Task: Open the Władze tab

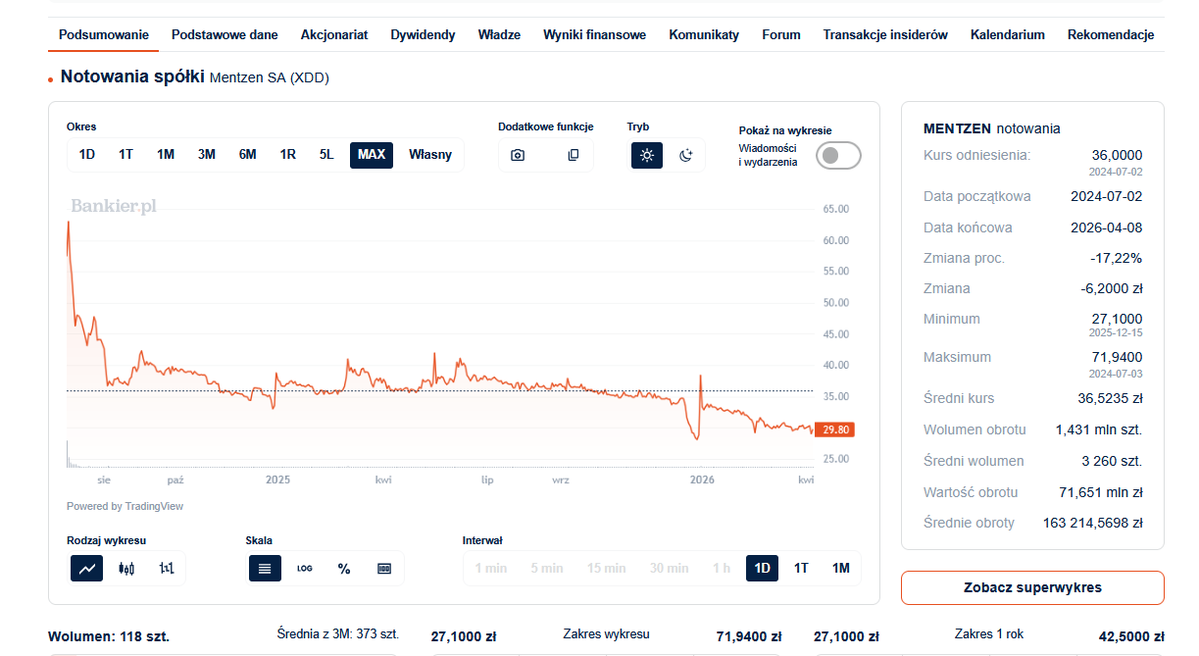Action: [x=499, y=34]
